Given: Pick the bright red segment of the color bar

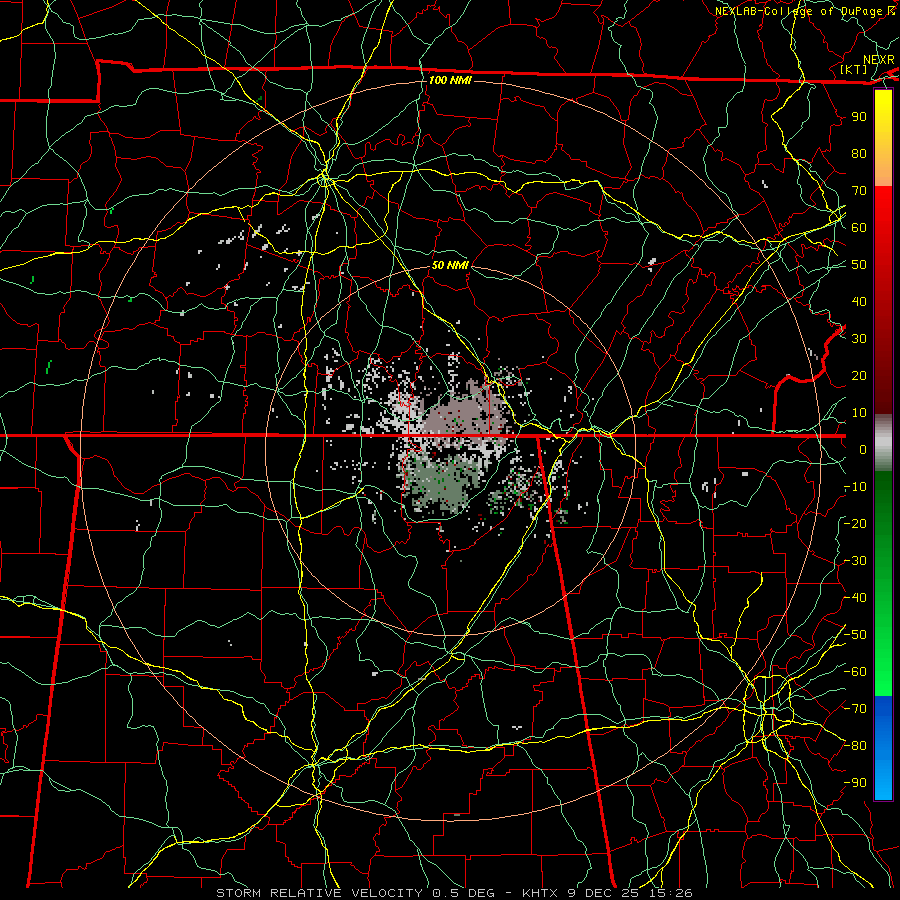Looking at the screenshot, I should tap(883, 210).
